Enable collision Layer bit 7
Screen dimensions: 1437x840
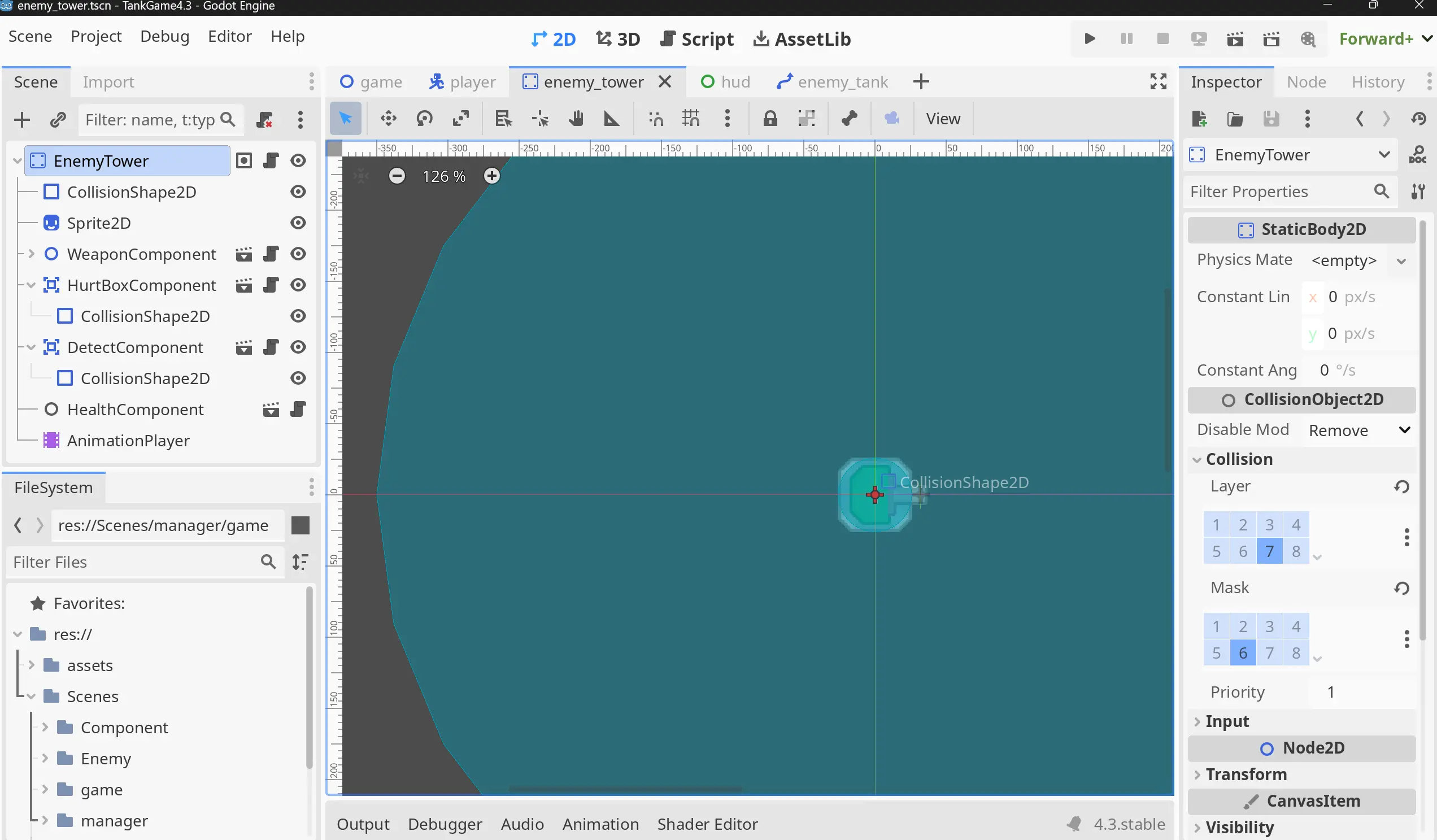(1269, 551)
